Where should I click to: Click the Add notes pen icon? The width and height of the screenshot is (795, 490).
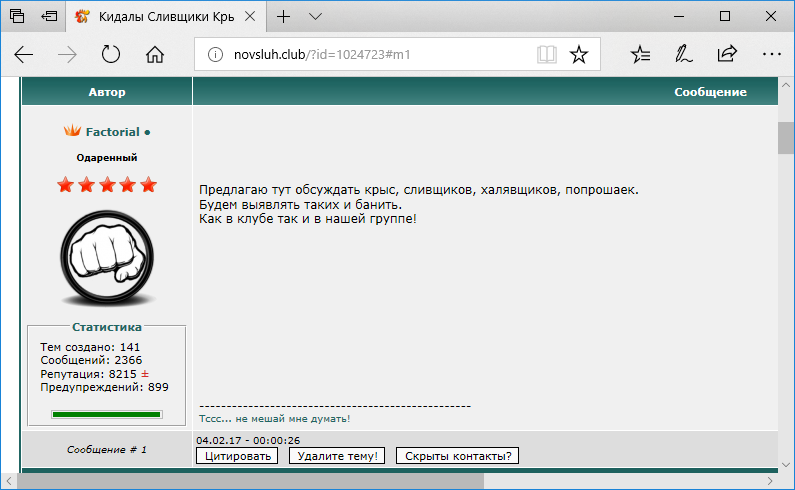pos(684,55)
